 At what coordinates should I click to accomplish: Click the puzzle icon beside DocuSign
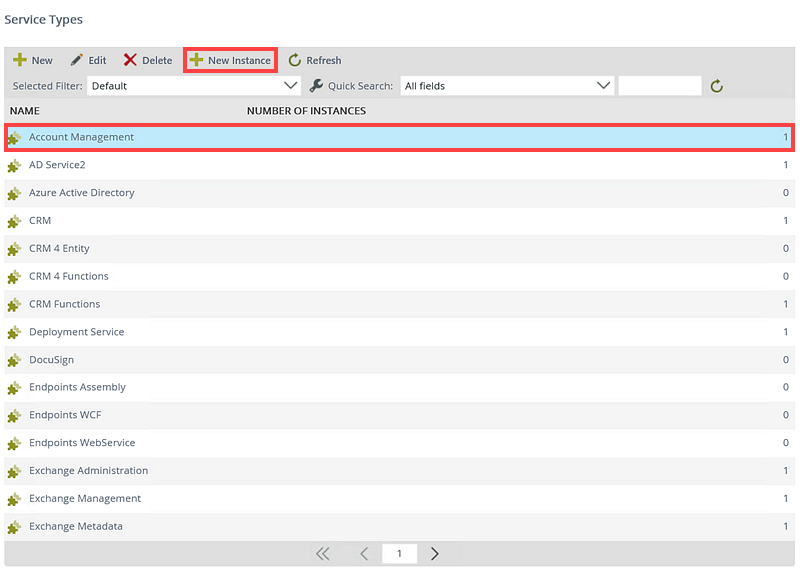pyautogui.click(x=14, y=361)
